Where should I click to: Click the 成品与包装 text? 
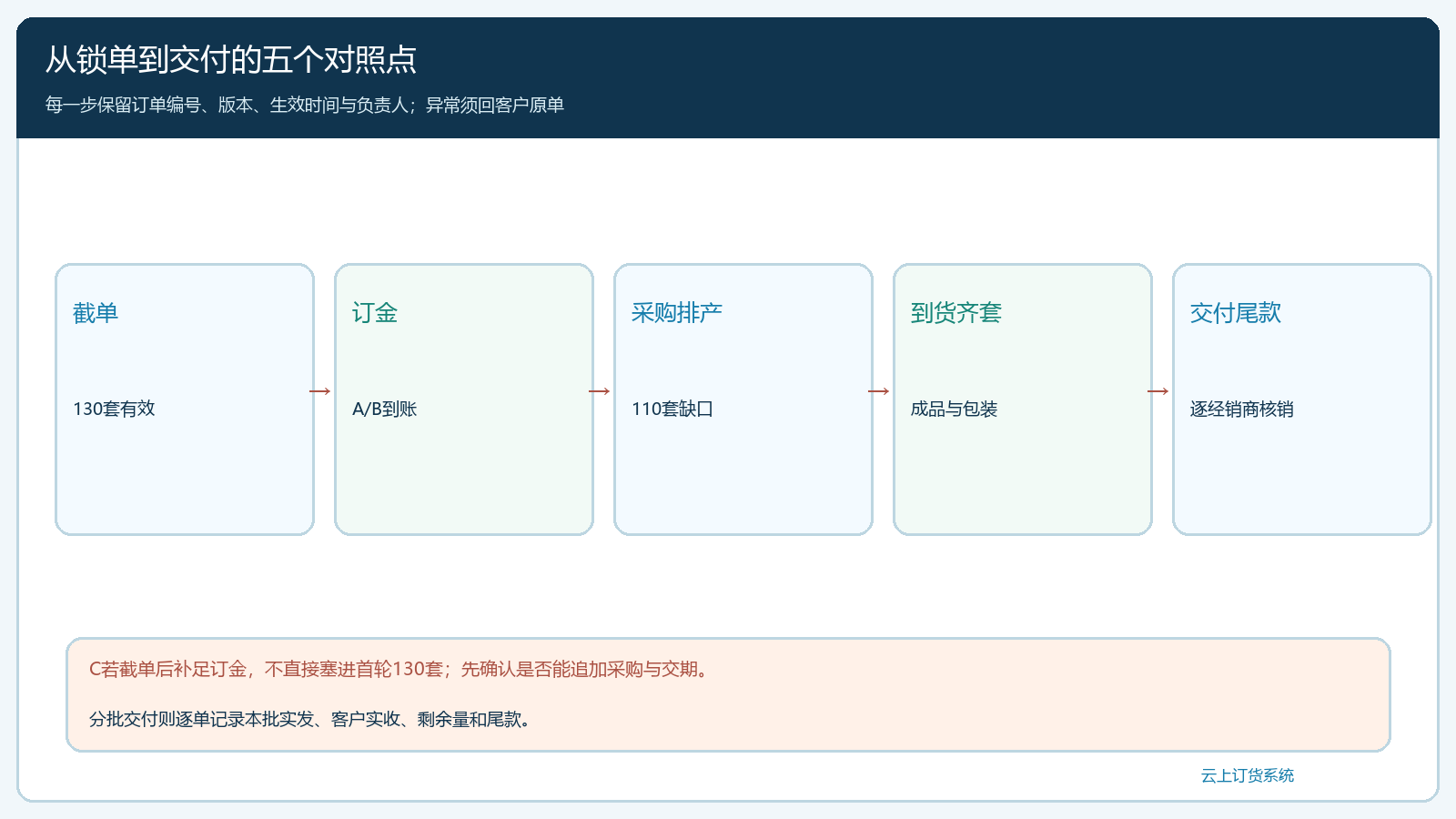coord(955,409)
